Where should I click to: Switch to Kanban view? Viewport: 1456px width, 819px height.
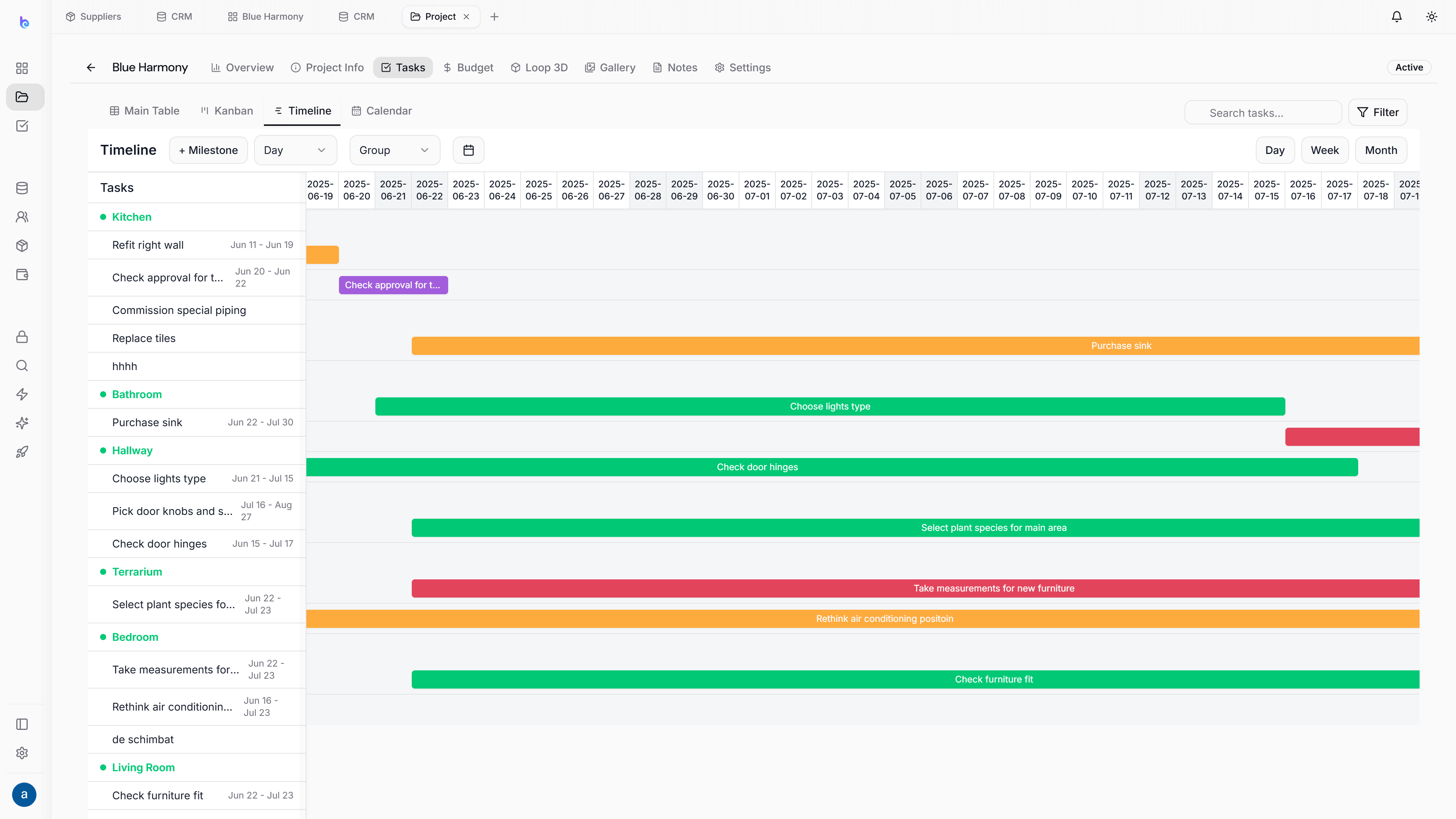[227, 111]
